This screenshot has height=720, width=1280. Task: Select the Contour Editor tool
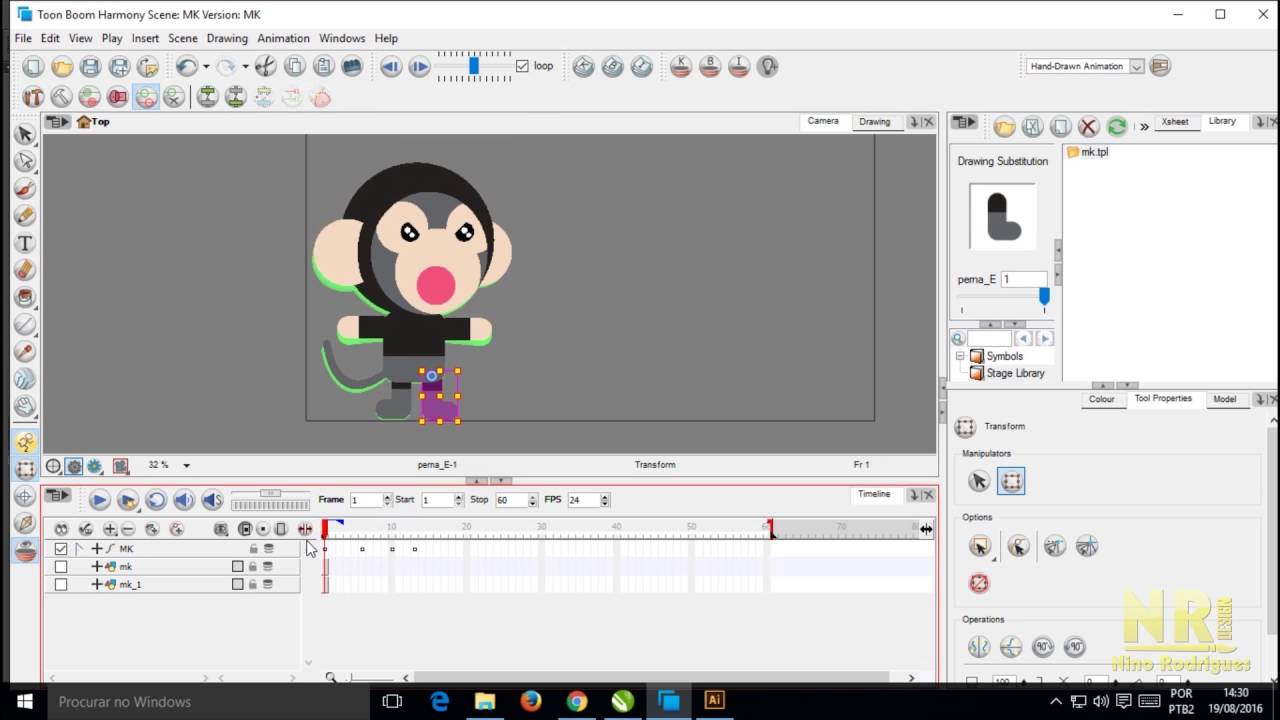pyautogui.click(x=25, y=161)
